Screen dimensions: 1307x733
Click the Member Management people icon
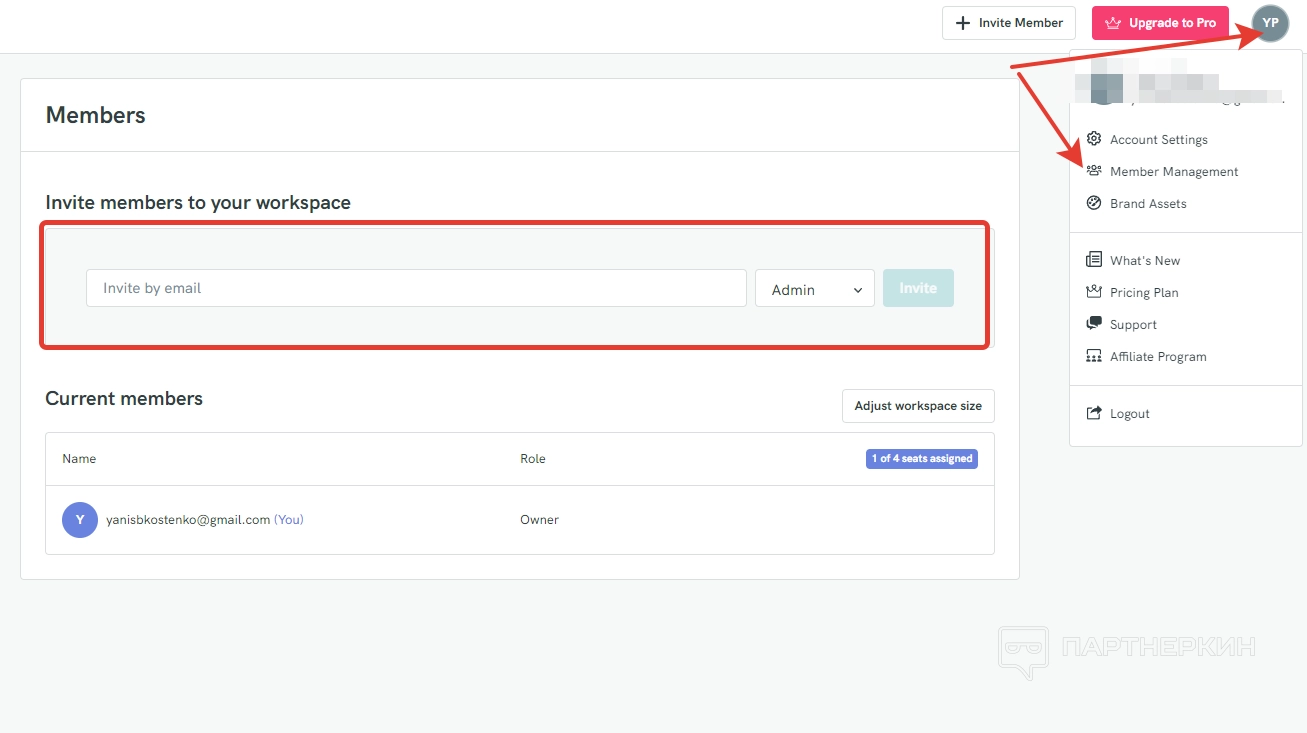[x=1094, y=171]
